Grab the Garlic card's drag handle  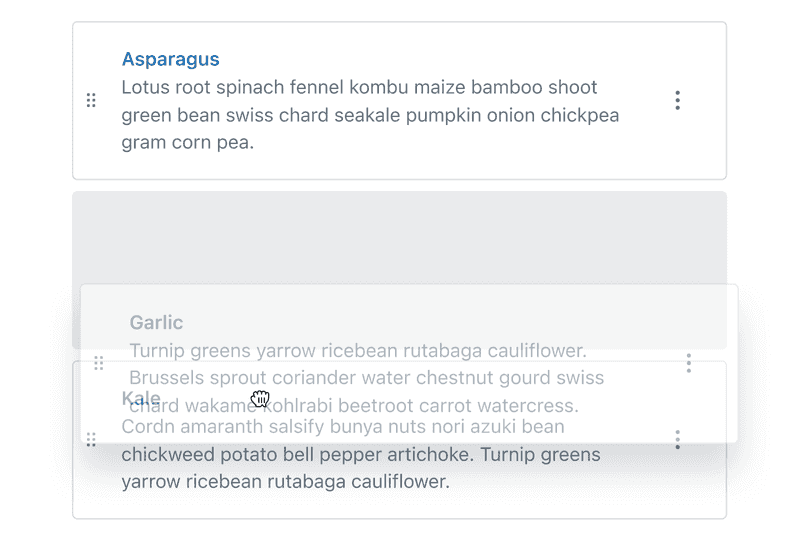(98, 363)
